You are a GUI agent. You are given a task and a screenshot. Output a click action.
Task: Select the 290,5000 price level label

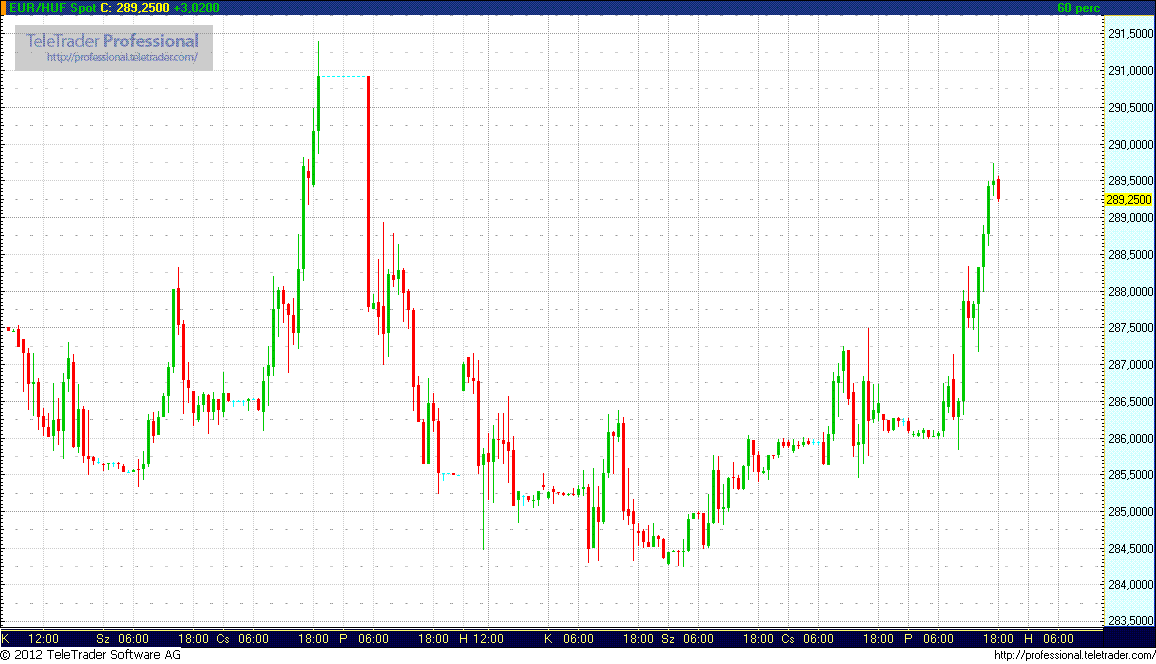(1130, 108)
